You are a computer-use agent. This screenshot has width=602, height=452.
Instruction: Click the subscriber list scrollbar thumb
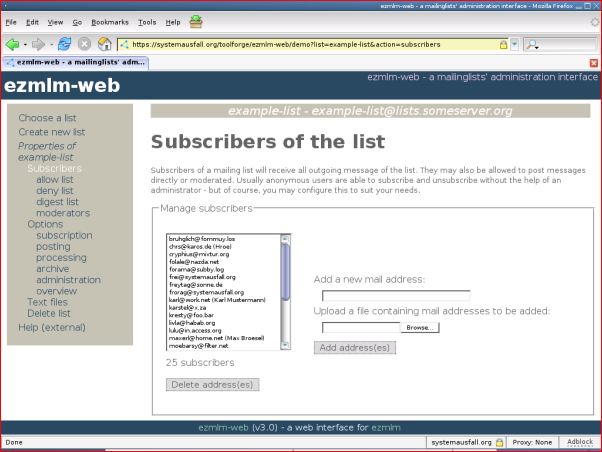pyautogui.click(x=285, y=272)
